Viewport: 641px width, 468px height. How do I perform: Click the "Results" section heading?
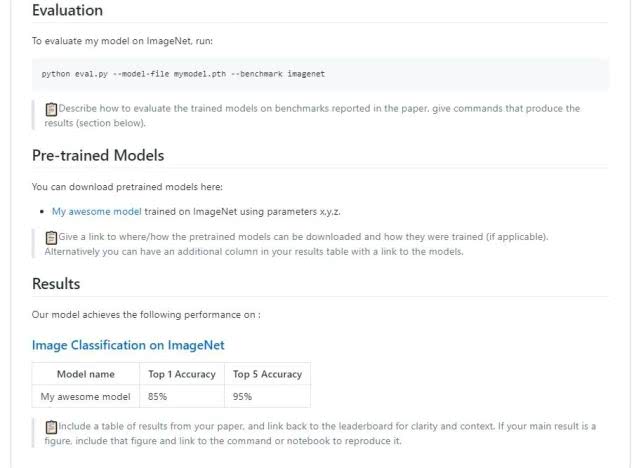56,284
